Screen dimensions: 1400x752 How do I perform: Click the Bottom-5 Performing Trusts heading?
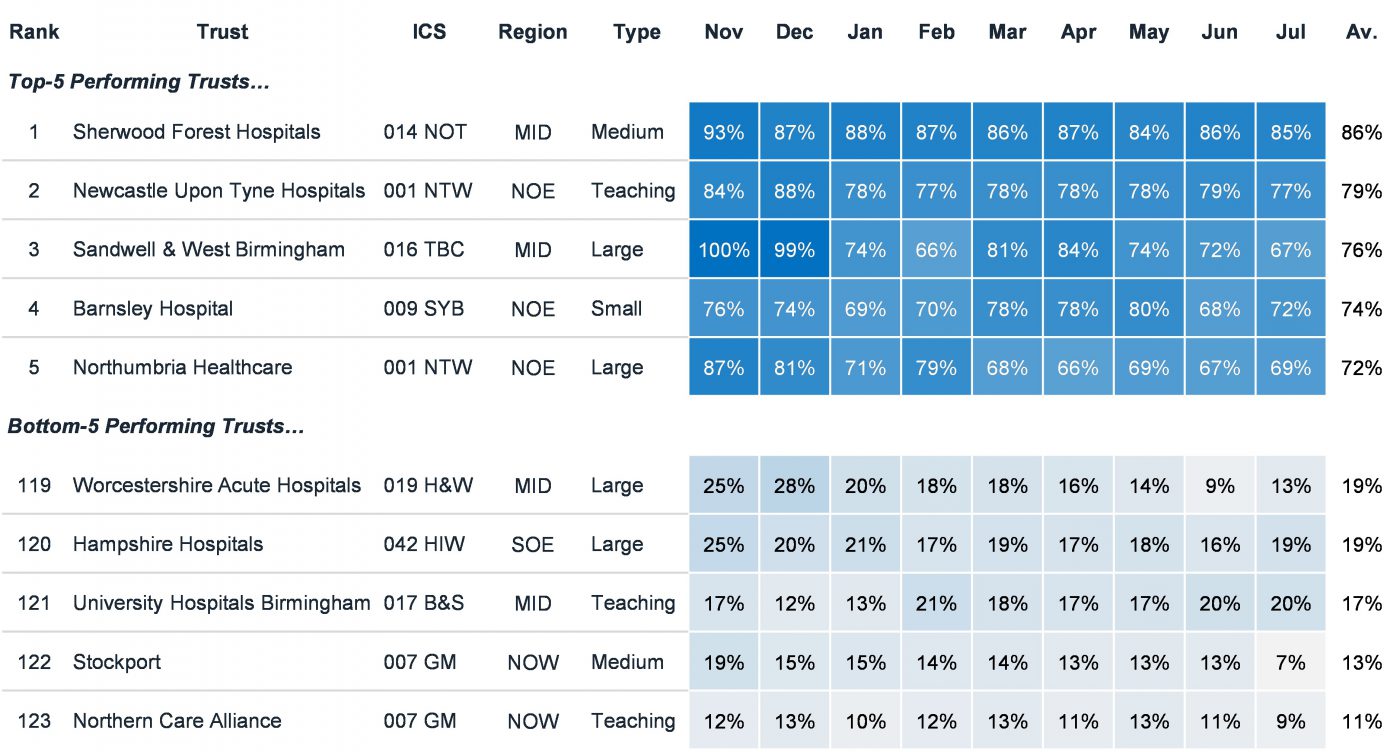(156, 427)
